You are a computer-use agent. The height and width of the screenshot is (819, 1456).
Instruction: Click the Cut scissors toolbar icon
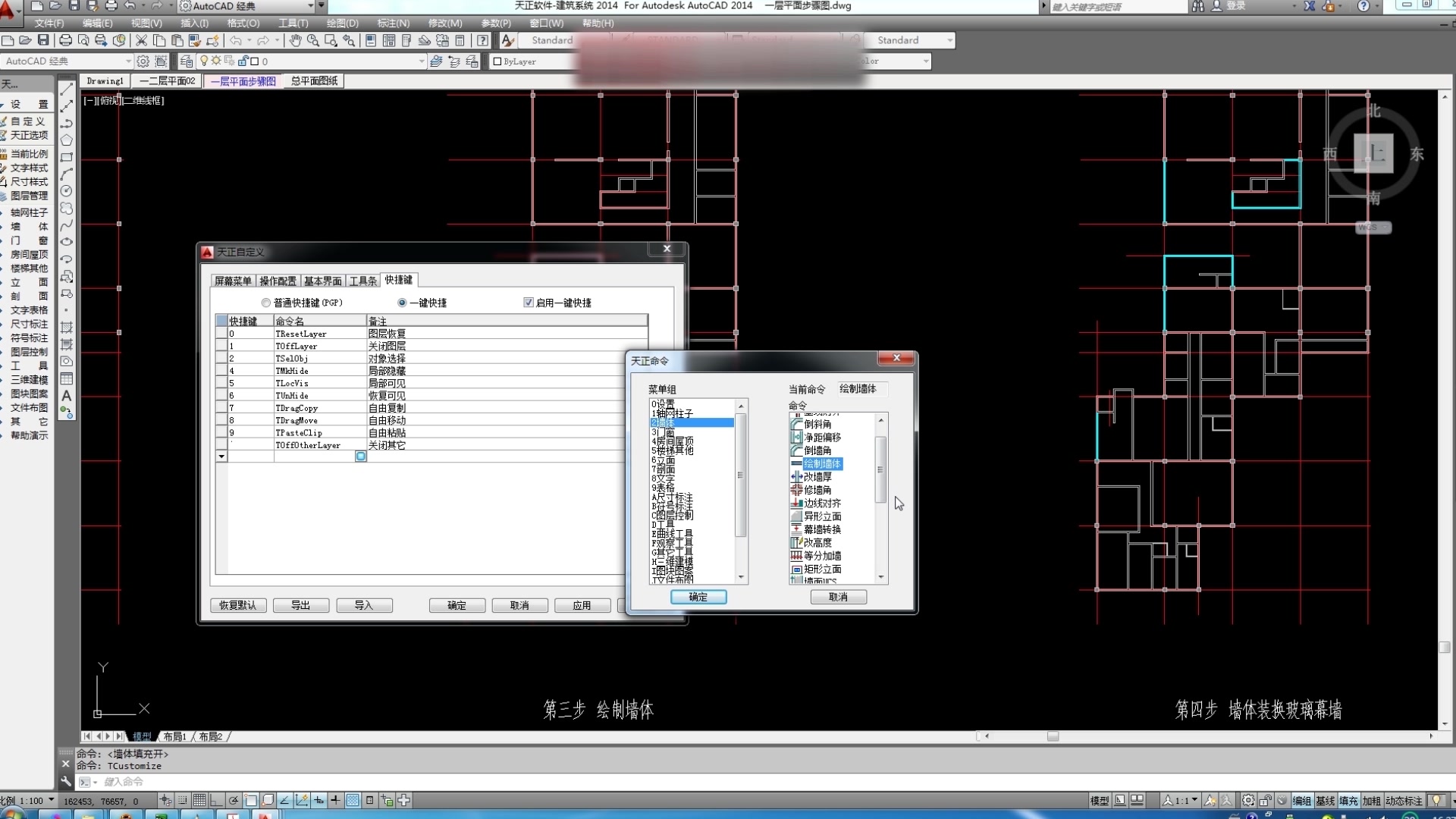[141, 40]
